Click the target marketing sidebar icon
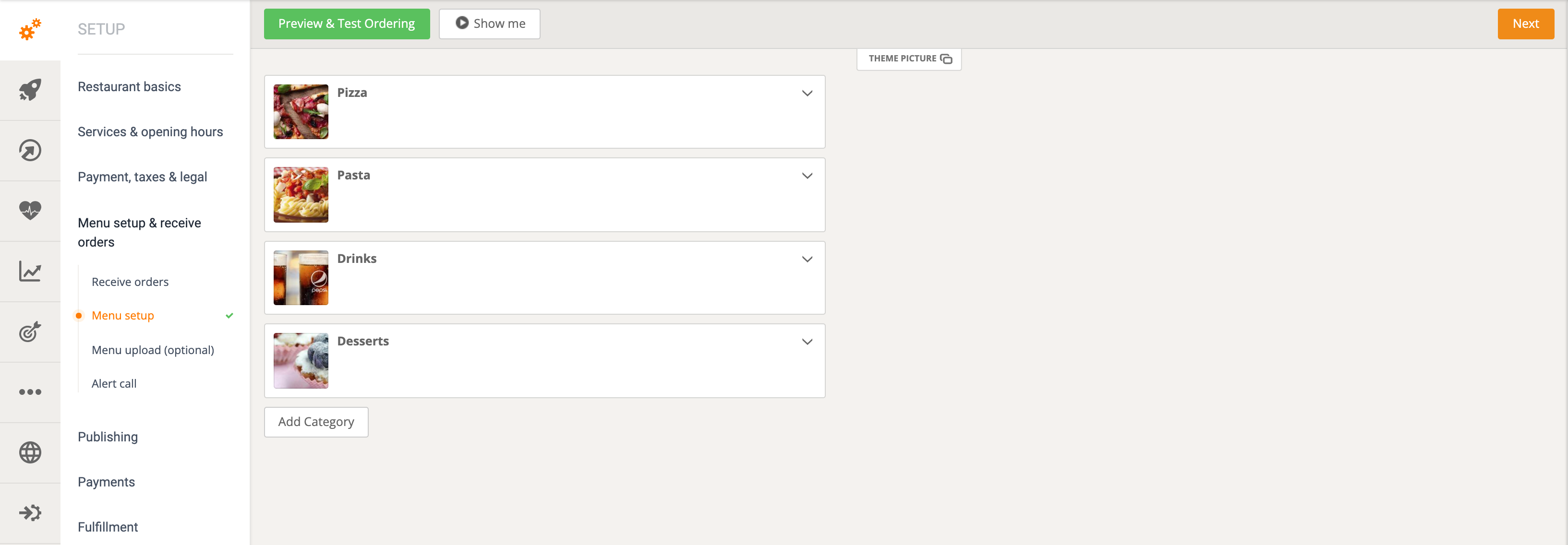Image resolution: width=1568 pixels, height=545 pixels. 30,332
